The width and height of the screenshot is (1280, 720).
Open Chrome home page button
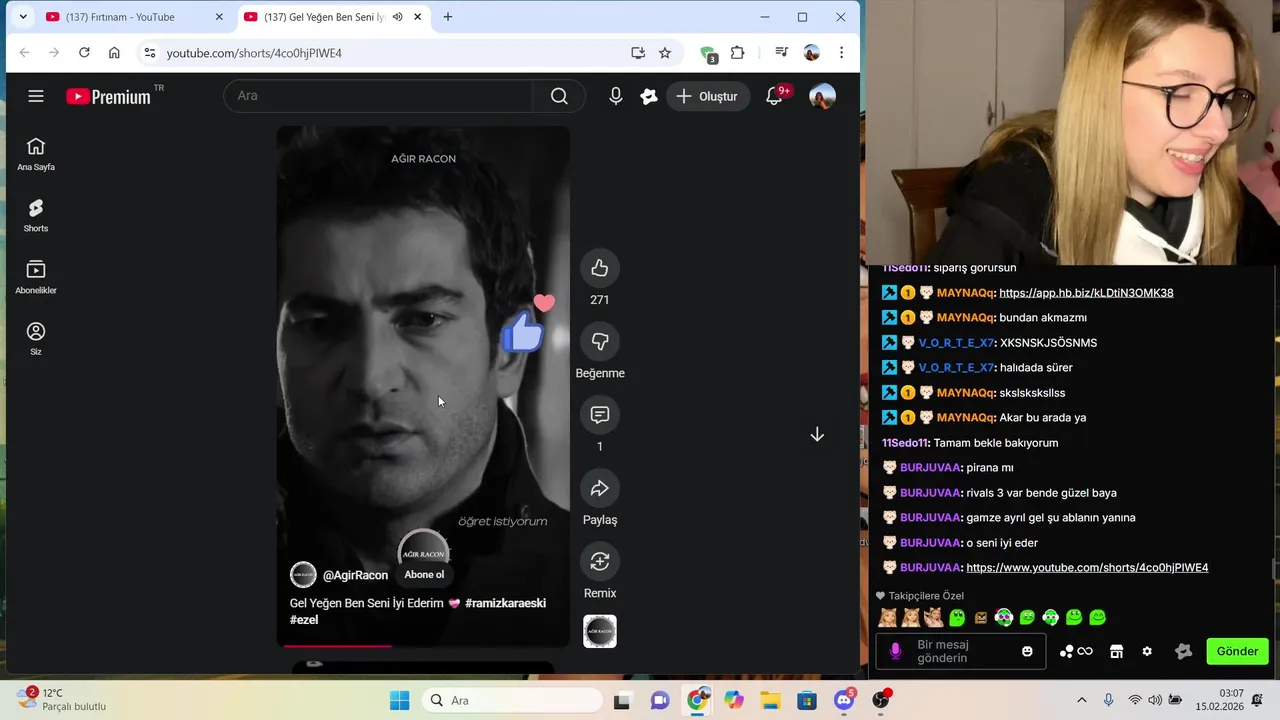[x=114, y=53]
